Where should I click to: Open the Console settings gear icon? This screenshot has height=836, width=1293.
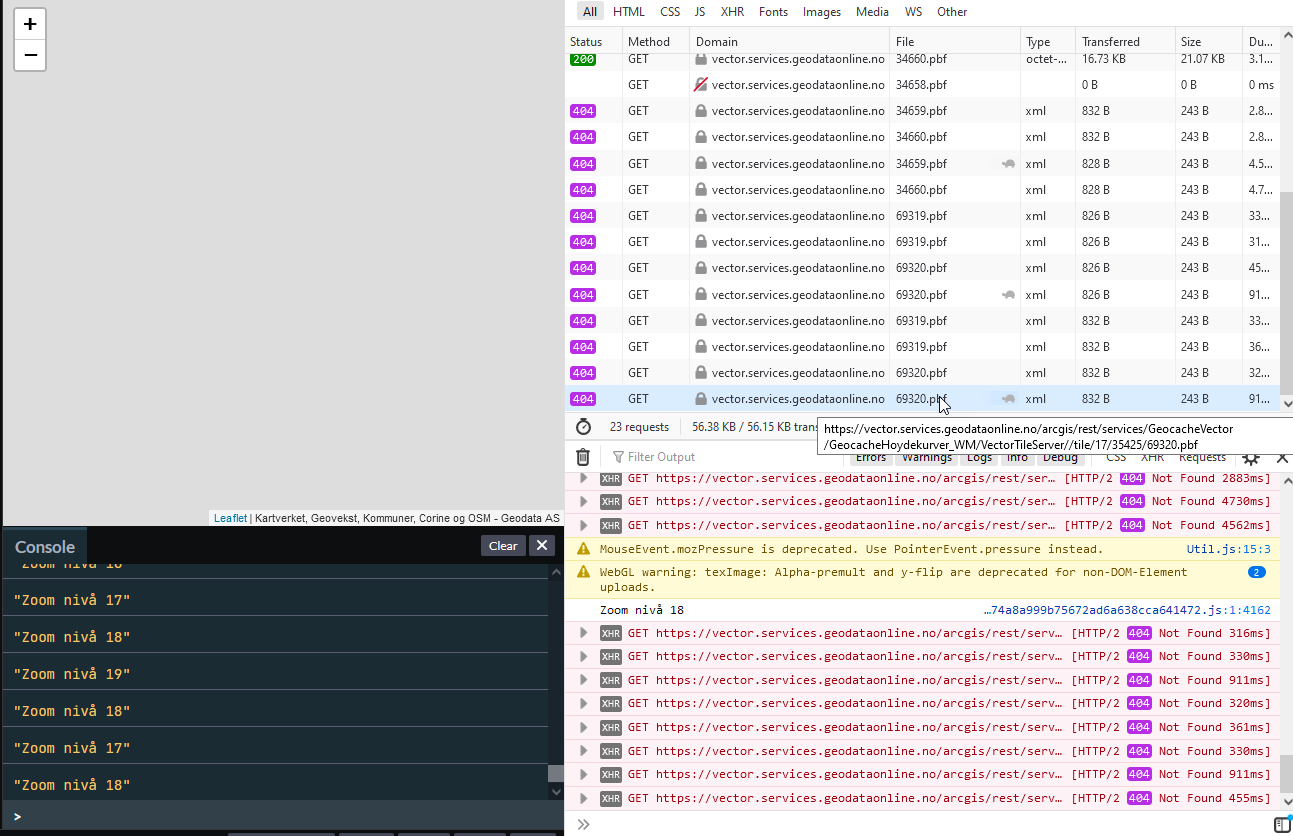coord(1250,457)
